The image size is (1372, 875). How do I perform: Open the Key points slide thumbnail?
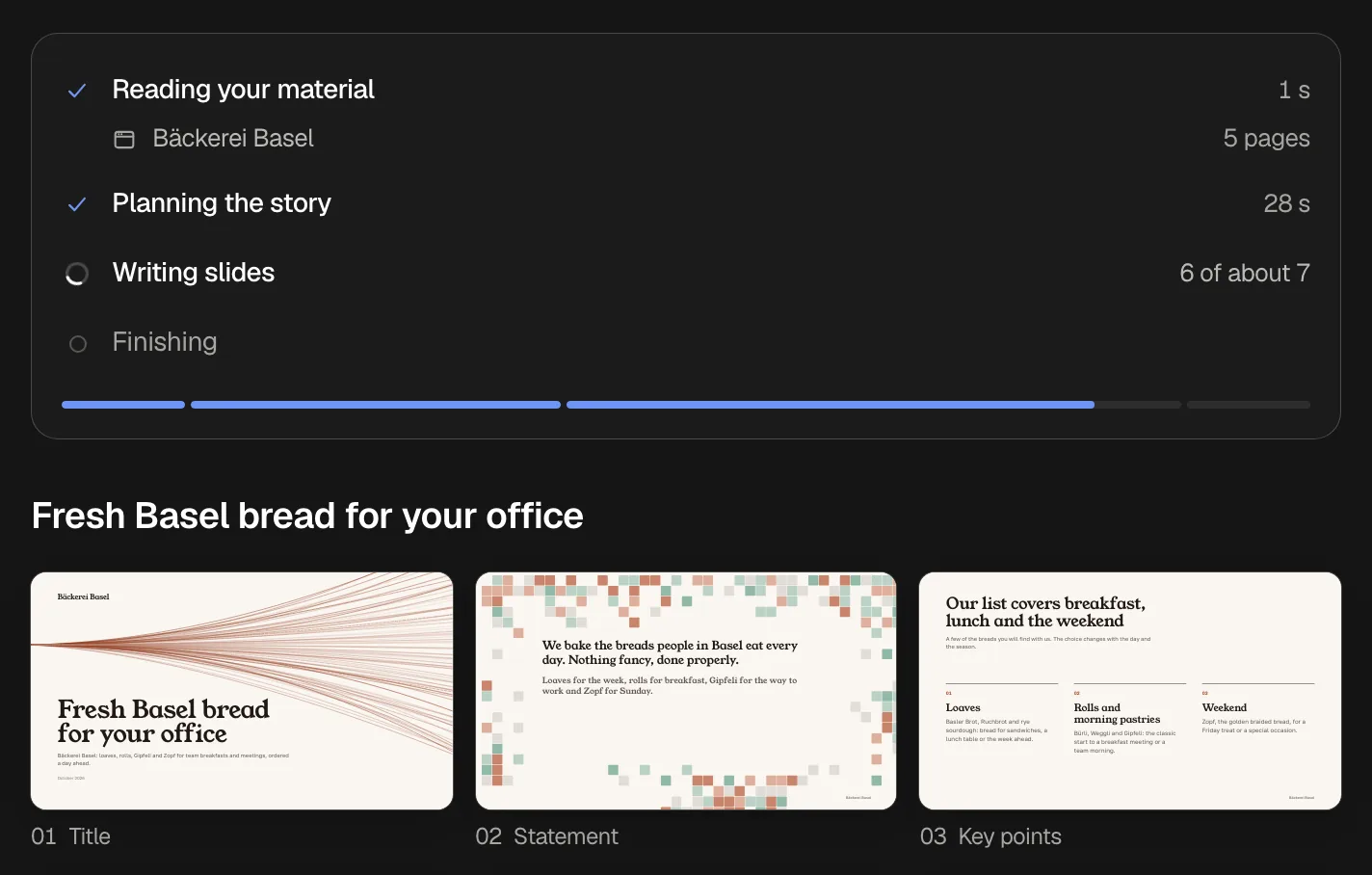[x=1130, y=691]
